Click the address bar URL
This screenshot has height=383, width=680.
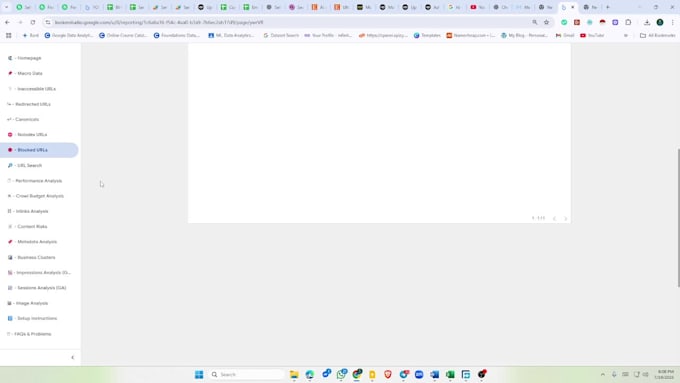coord(159,22)
